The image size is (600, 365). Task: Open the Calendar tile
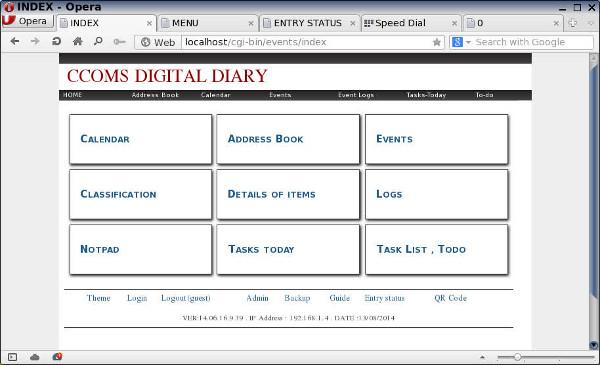point(141,139)
